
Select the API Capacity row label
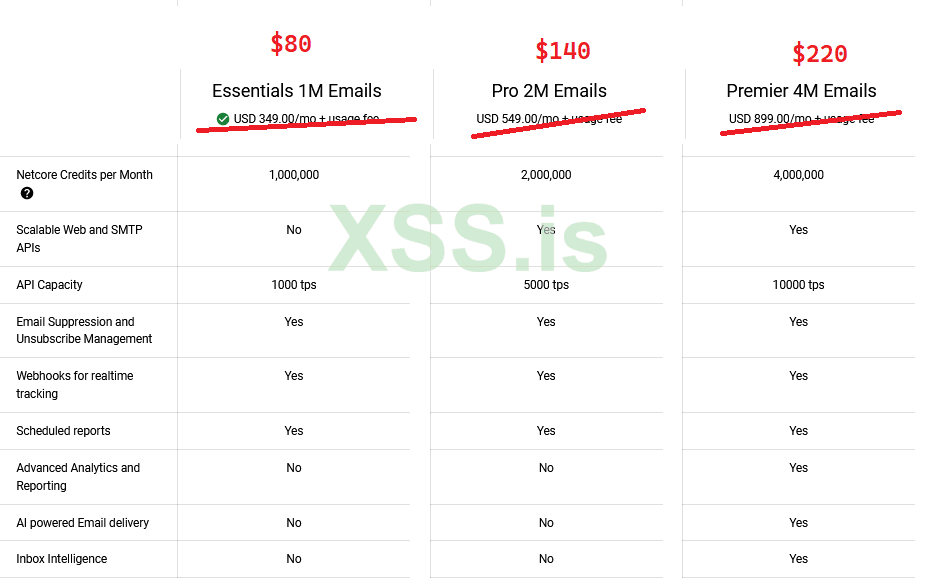(x=49, y=285)
